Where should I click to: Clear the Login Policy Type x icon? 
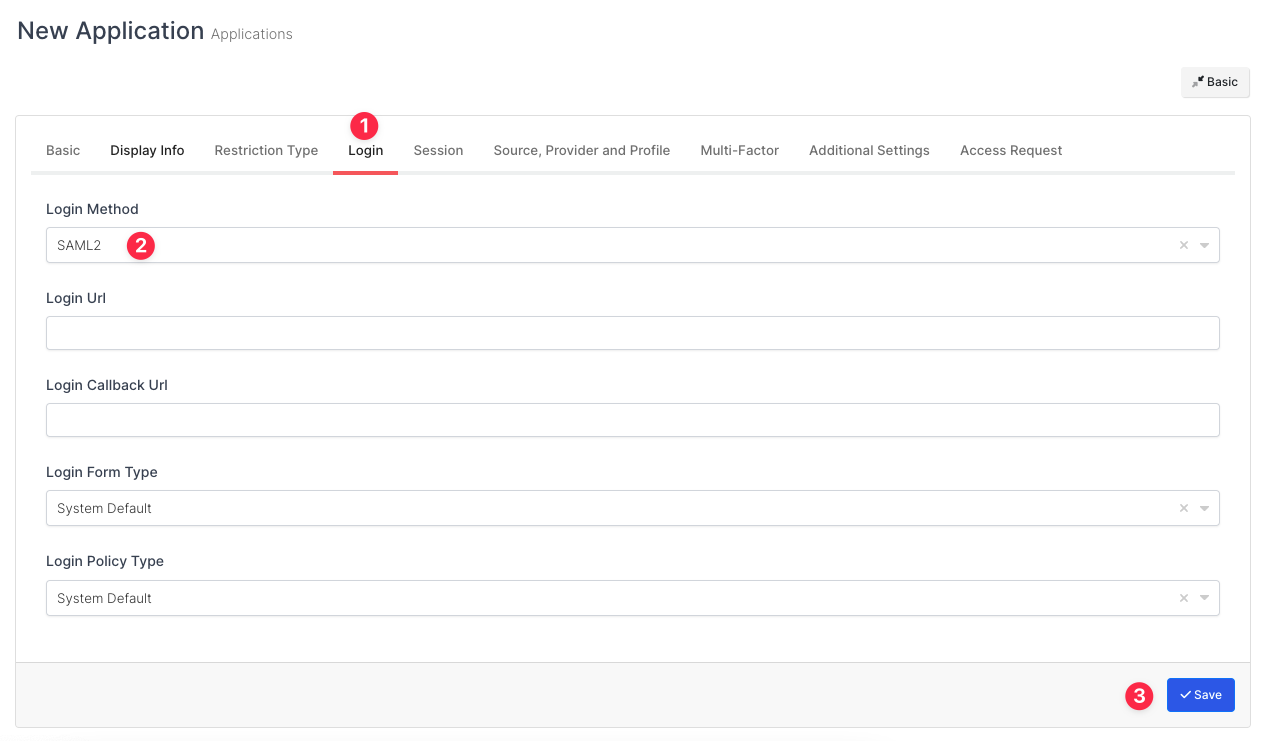click(1184, 598)
